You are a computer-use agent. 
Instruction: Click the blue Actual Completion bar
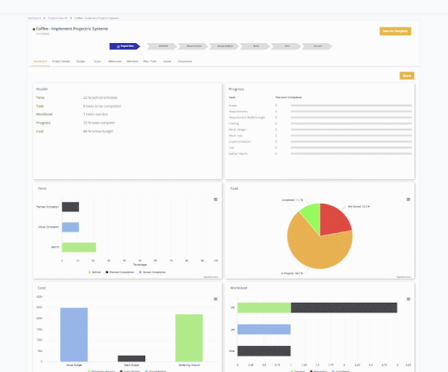click(x=70, y=227)
